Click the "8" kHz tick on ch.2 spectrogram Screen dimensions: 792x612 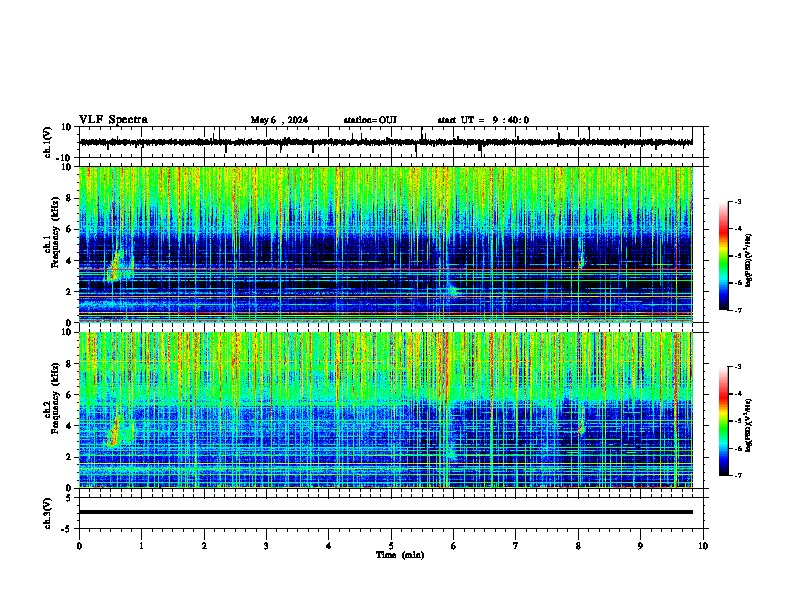tap(69, 364)
